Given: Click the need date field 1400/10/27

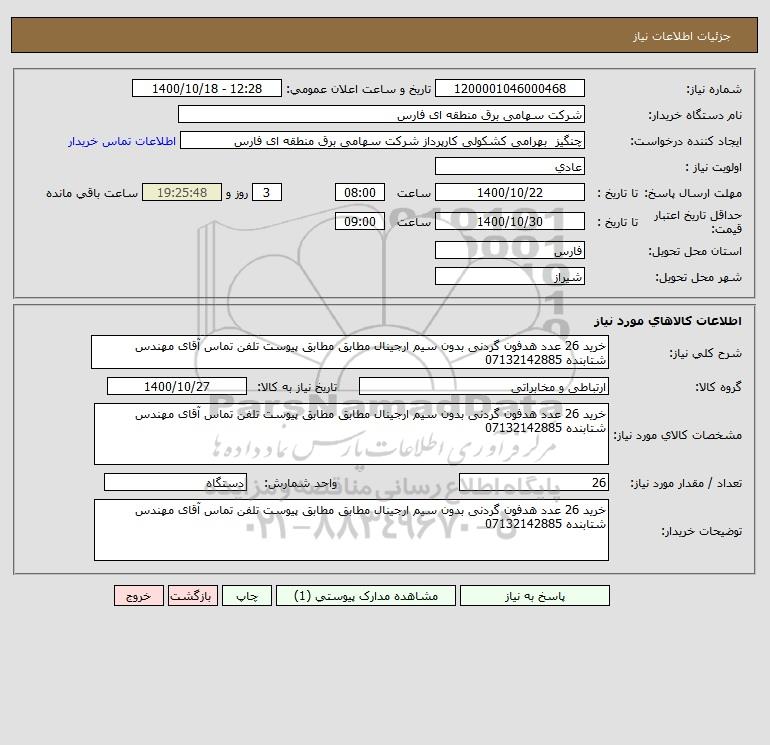Looking at the screenshot, I should 177,386.
